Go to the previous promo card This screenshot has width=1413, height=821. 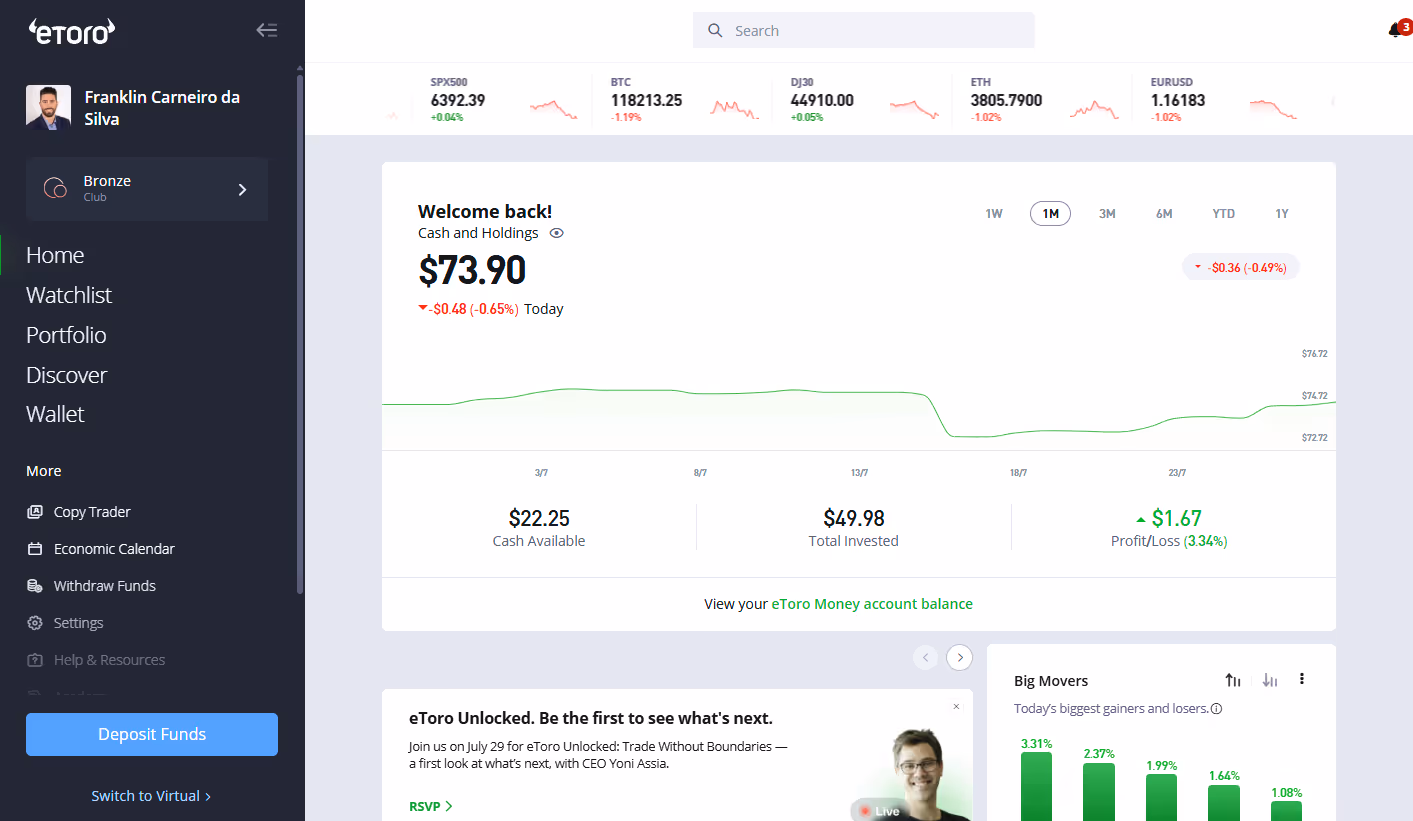tap(926, 657)
